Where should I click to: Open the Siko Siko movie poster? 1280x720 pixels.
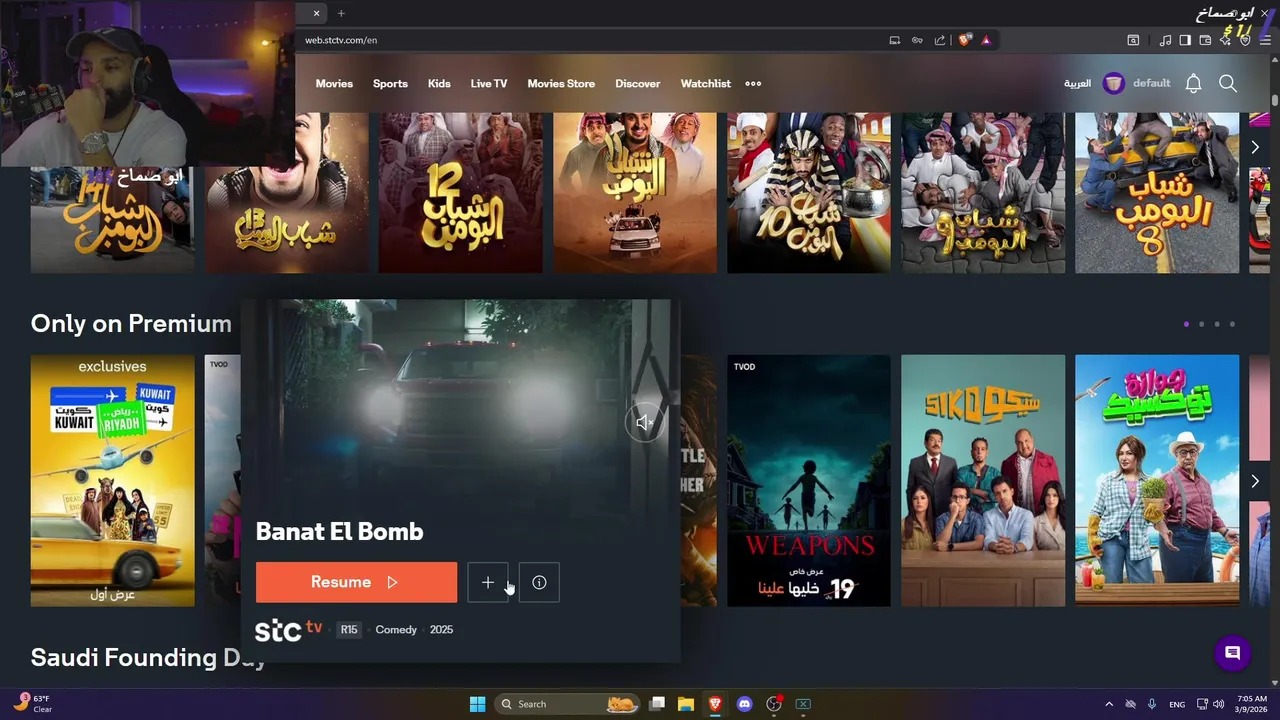983,481
